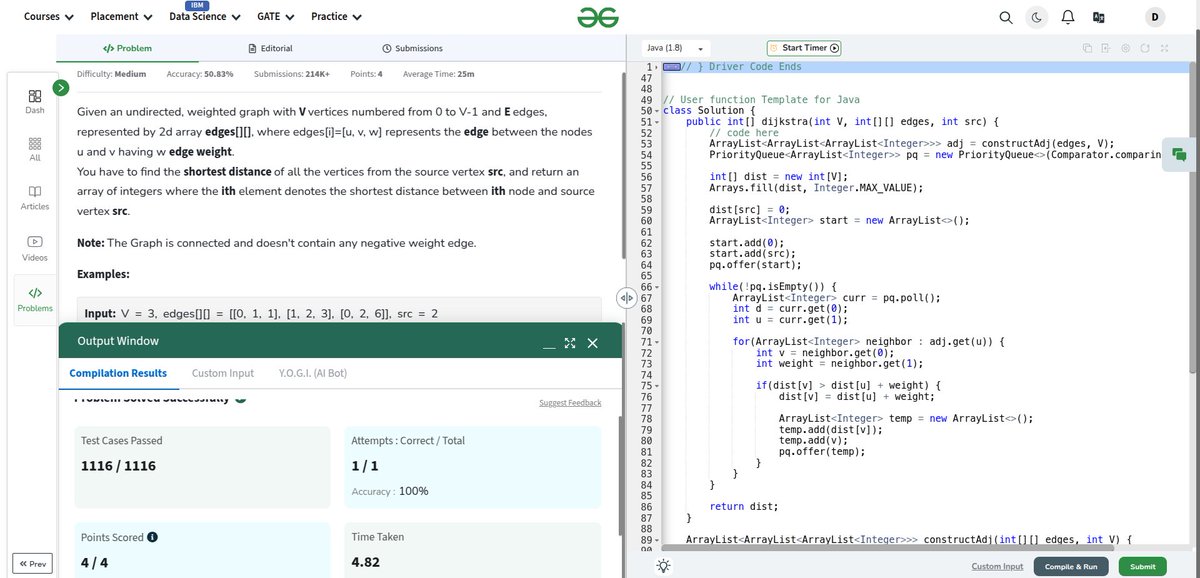Open the Courses dropdown menu
Image resolution: width=1200 pixels, height=578 pixels.
click(48, 17)
